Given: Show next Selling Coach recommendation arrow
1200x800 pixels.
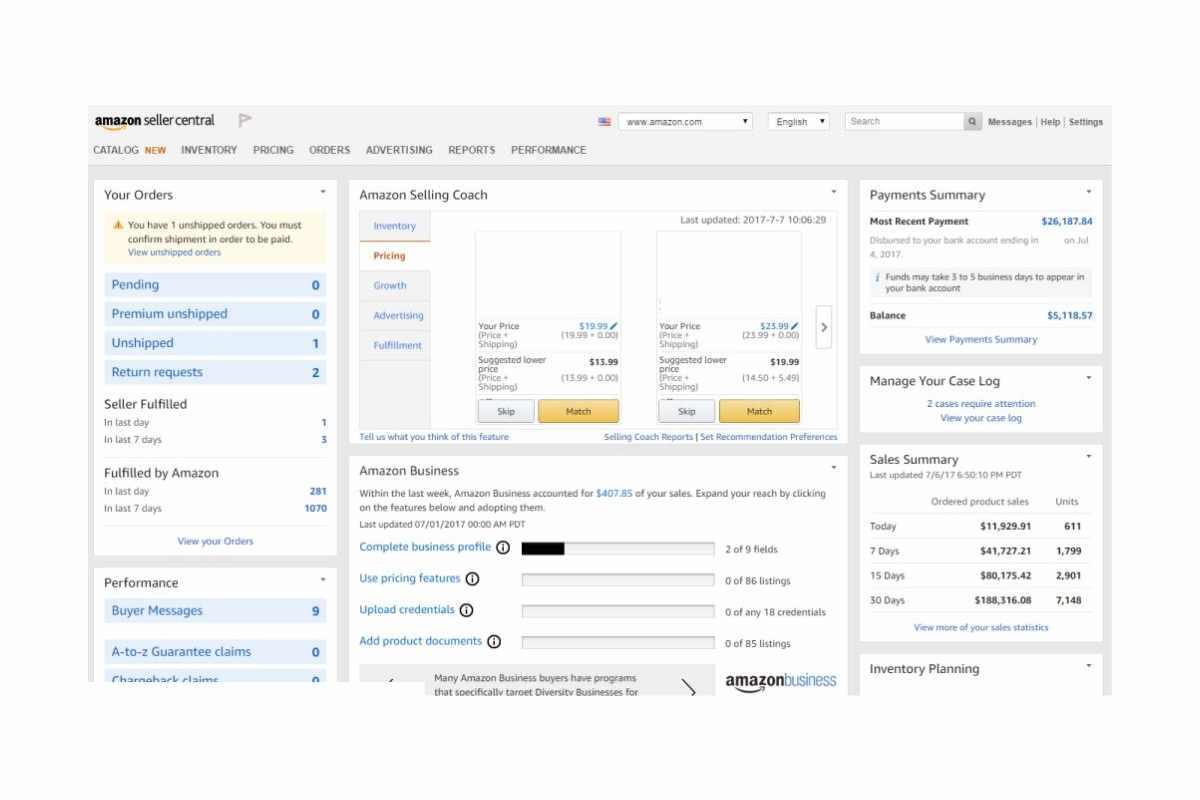Looking at the screenshot, I should [x=823, y=327].
